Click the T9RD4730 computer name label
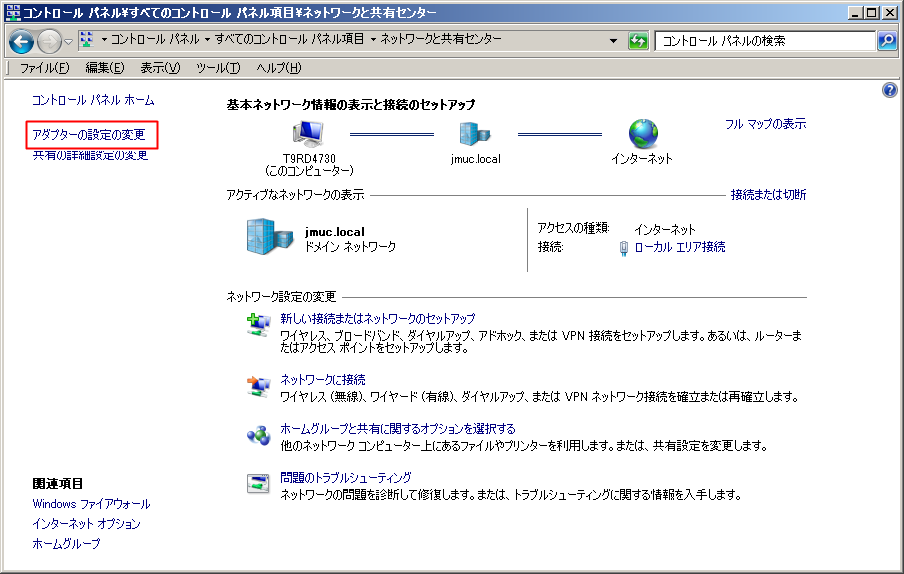The image size is (904, 574). (309, 158)
